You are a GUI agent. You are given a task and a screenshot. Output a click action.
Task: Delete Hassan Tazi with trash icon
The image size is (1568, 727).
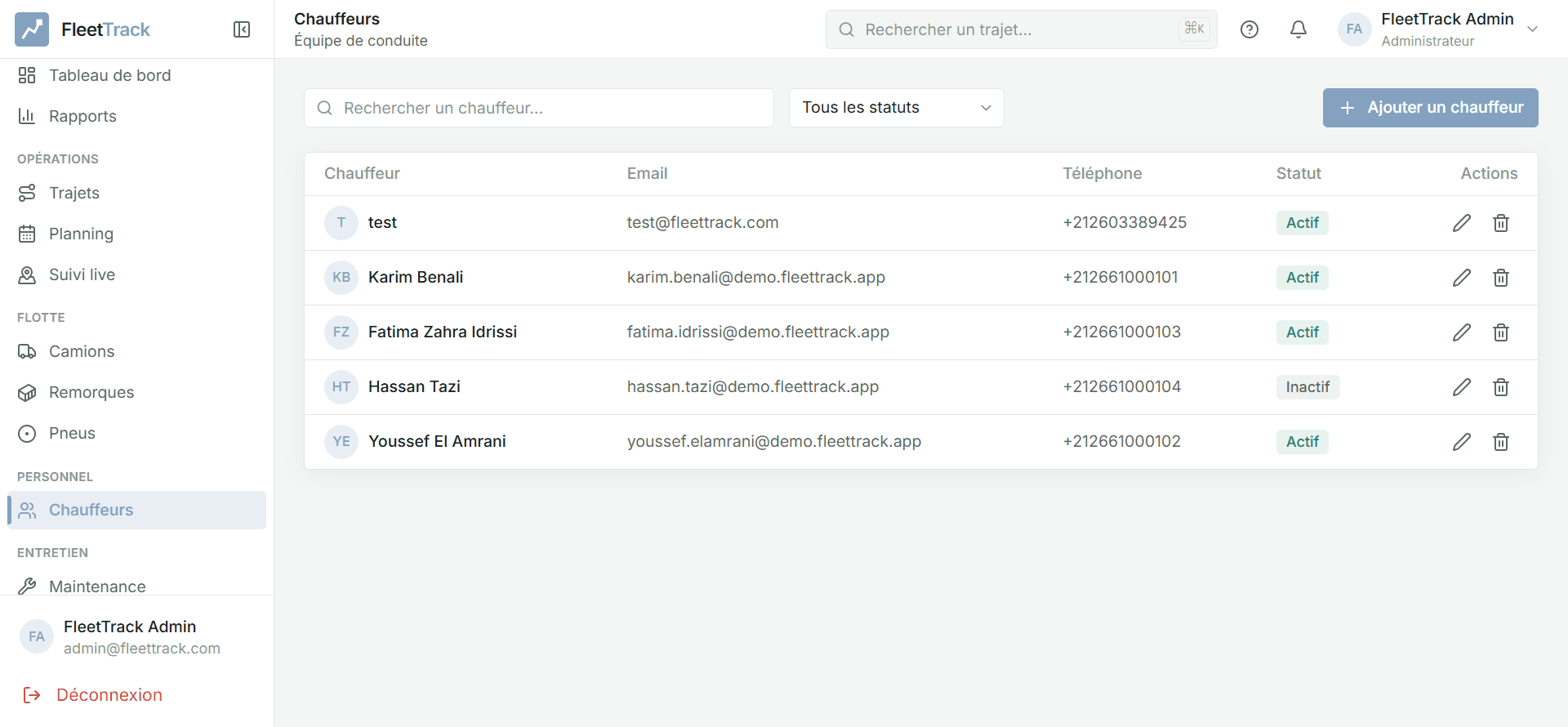[1501, 387]
